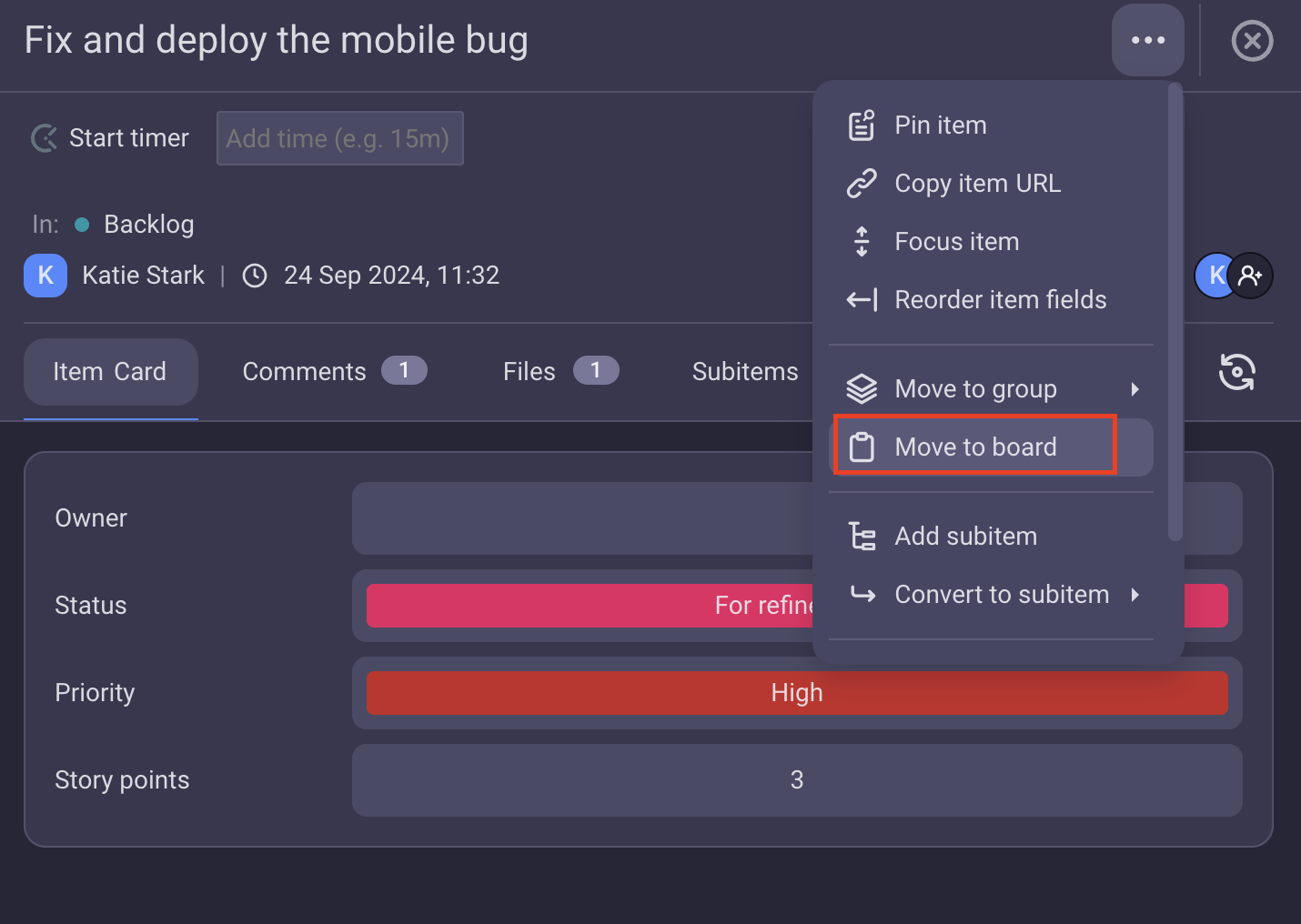The image size is (1301, 924).
Task: Click the Add time input field
Action: (x=339, y=138)
